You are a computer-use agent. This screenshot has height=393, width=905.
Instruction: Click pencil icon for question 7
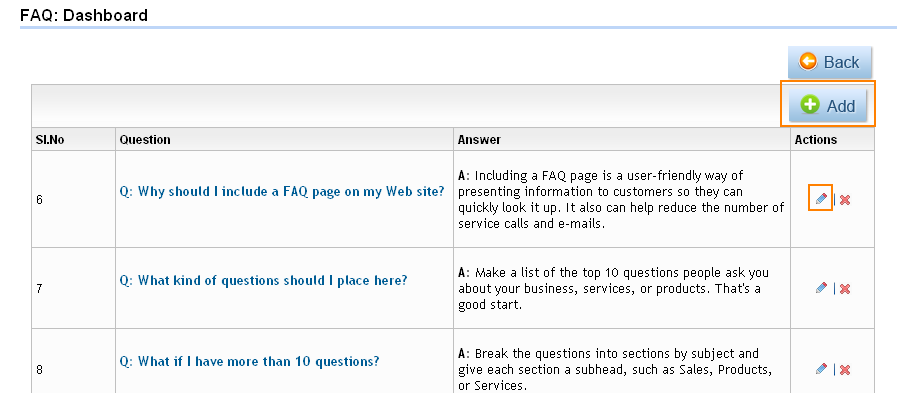pos(821,288)
